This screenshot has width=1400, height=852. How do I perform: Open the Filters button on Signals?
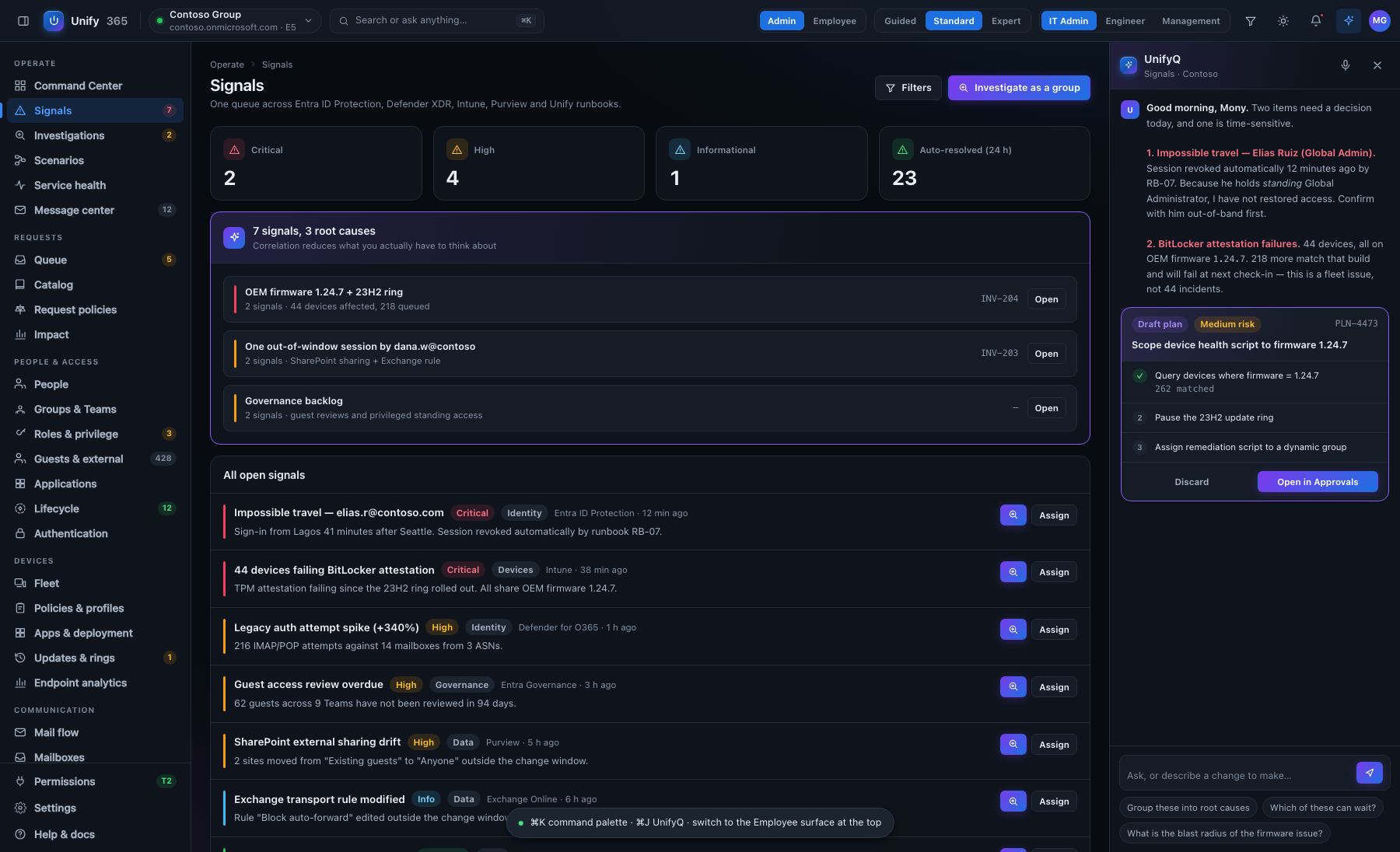point(908,88)
